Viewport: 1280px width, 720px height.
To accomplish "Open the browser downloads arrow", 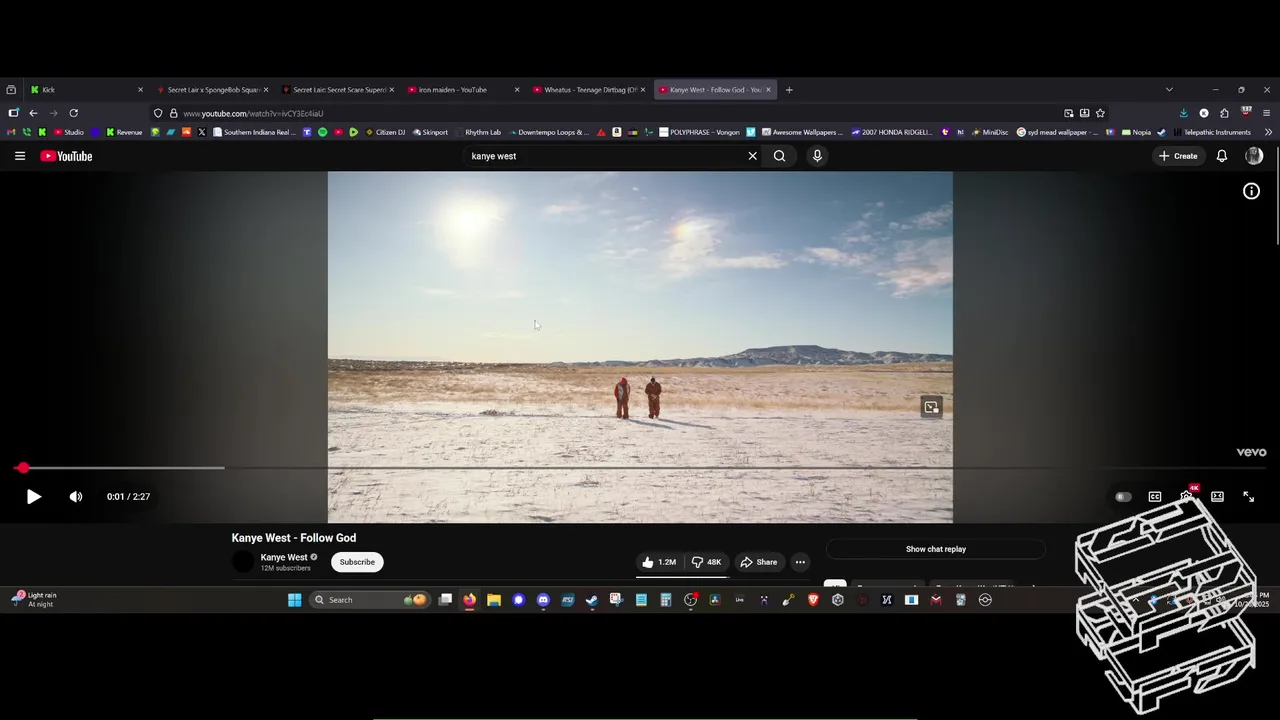I will coord(1184,113).
